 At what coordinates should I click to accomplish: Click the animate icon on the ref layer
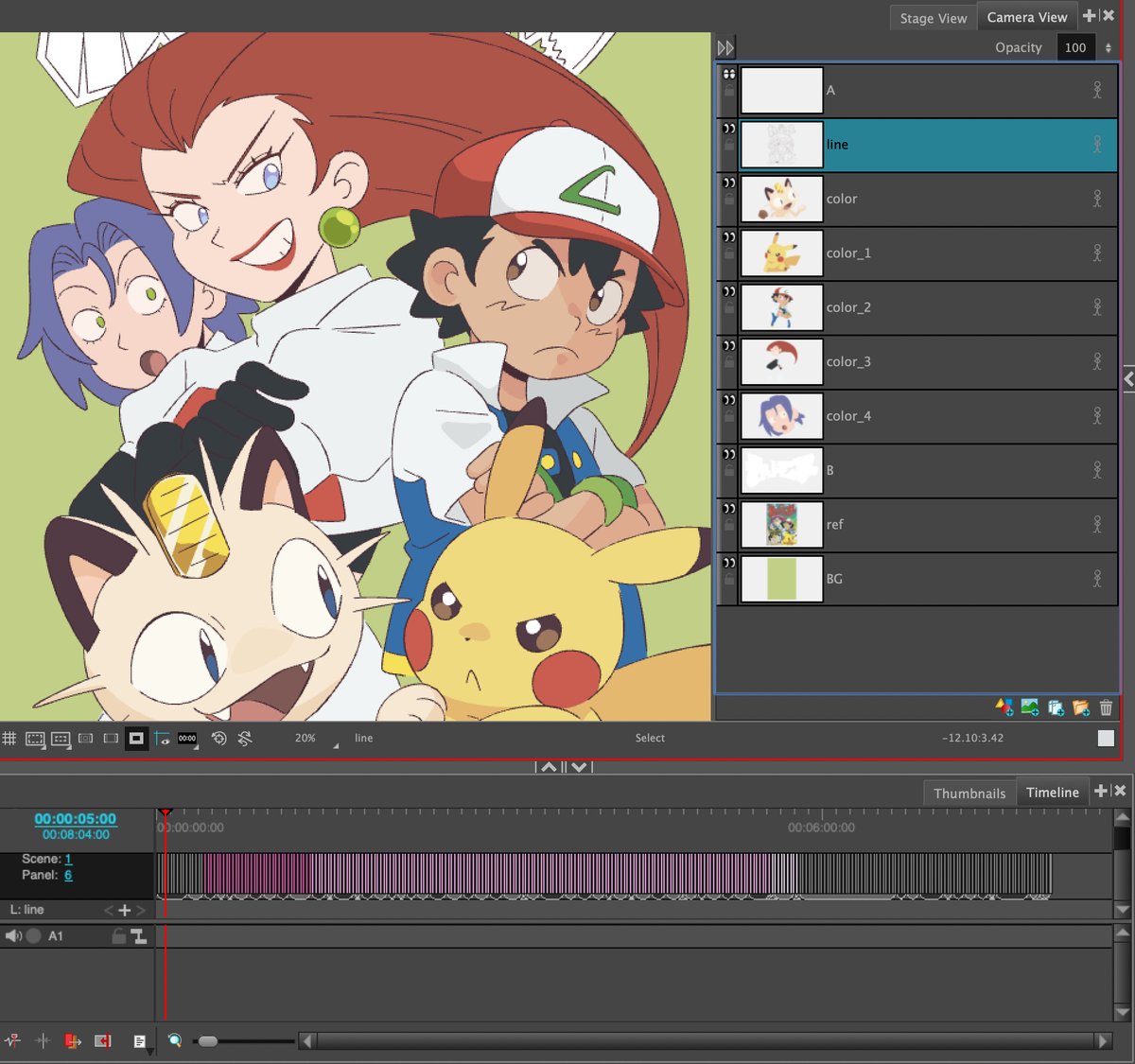pyautogui.click(x=1097, y=524)
